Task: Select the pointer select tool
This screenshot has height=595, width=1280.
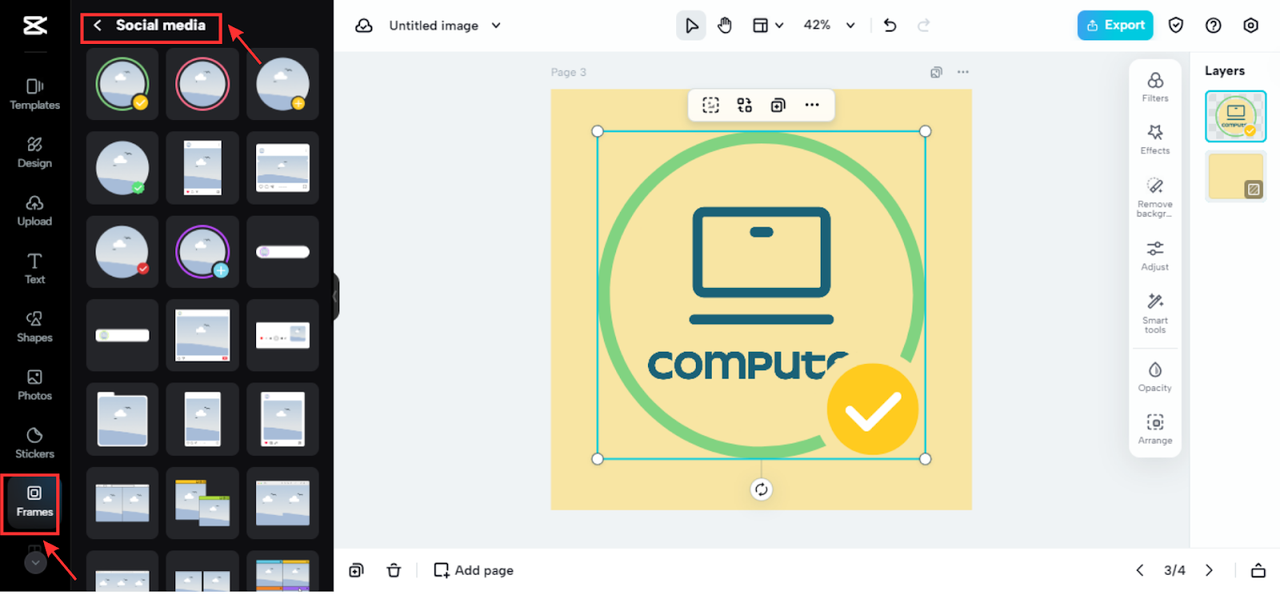Action: tap(691, 25)
